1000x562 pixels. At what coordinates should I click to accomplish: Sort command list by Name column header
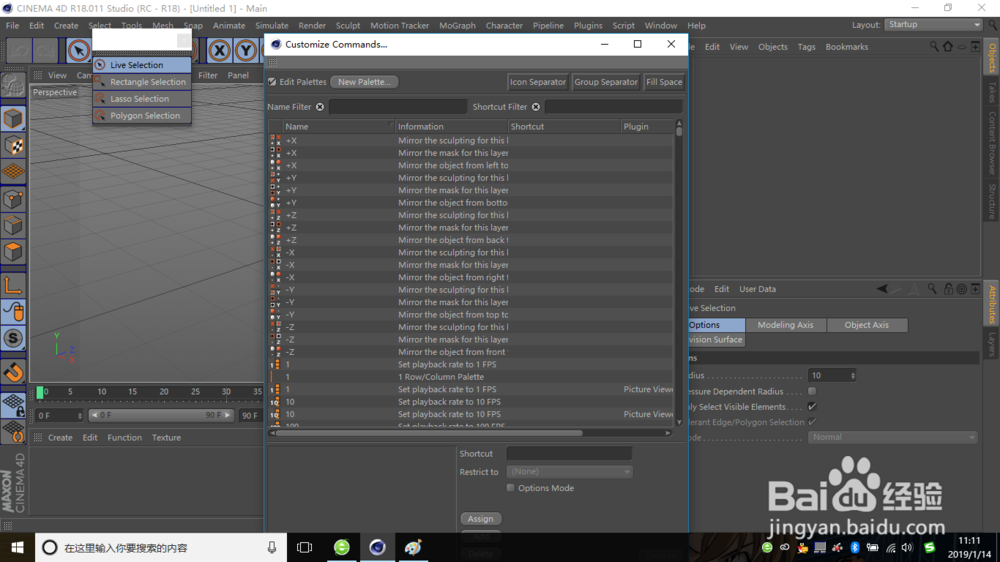click(x=339, y=126)
